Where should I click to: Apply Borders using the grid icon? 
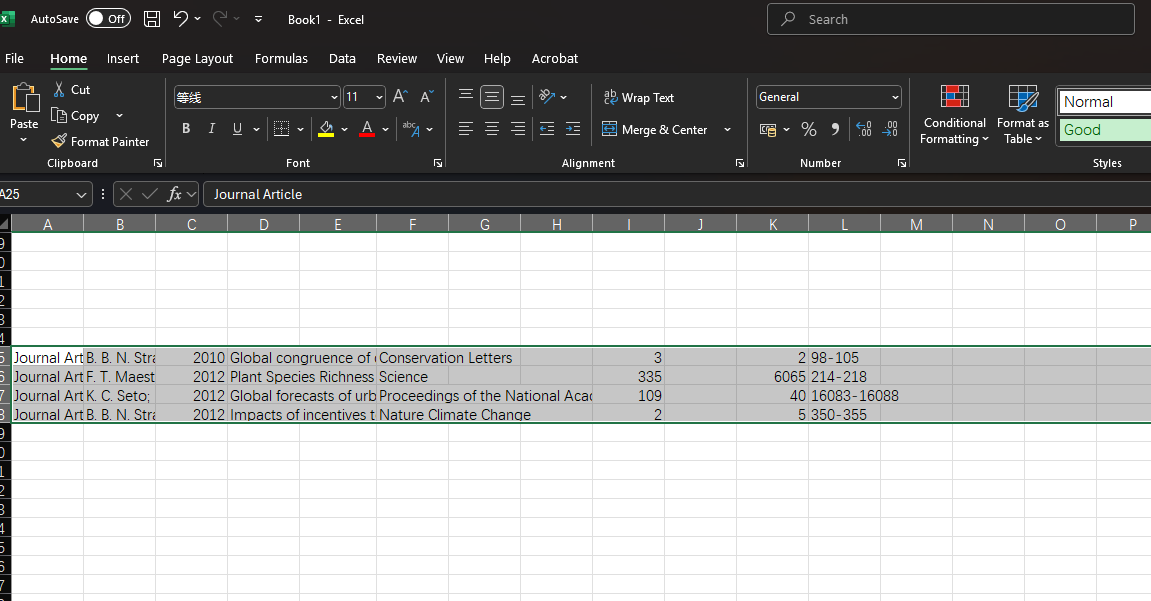click(x=281, y=129)
